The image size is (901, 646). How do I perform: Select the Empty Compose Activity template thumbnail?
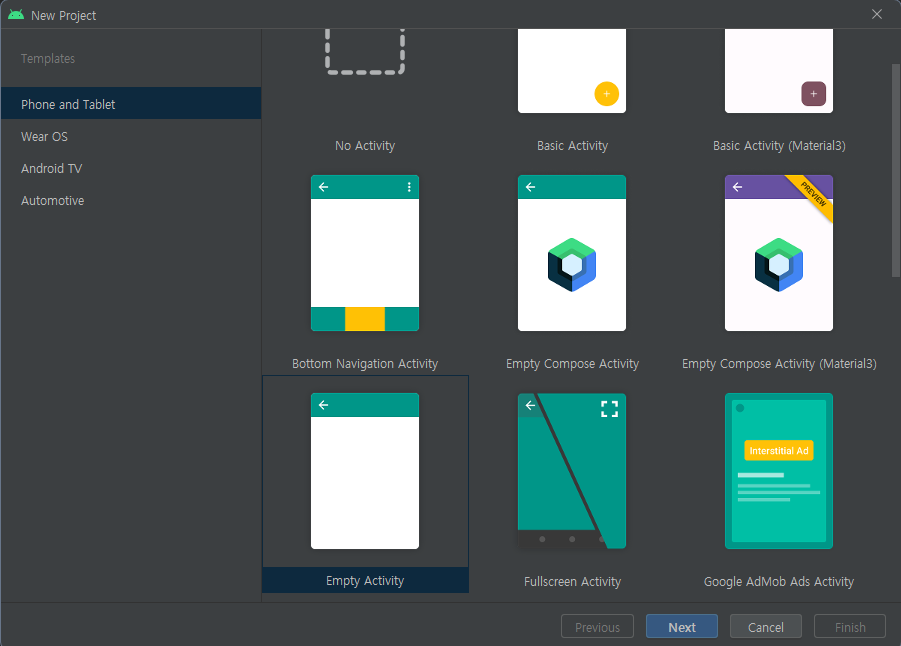pyautogui.click(x=572, y=253)
